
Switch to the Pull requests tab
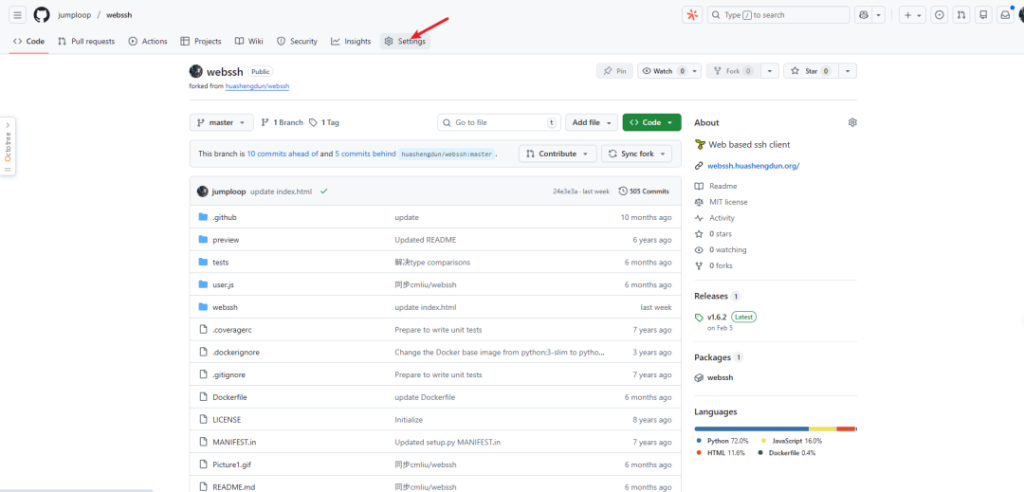tap(86, 41)
